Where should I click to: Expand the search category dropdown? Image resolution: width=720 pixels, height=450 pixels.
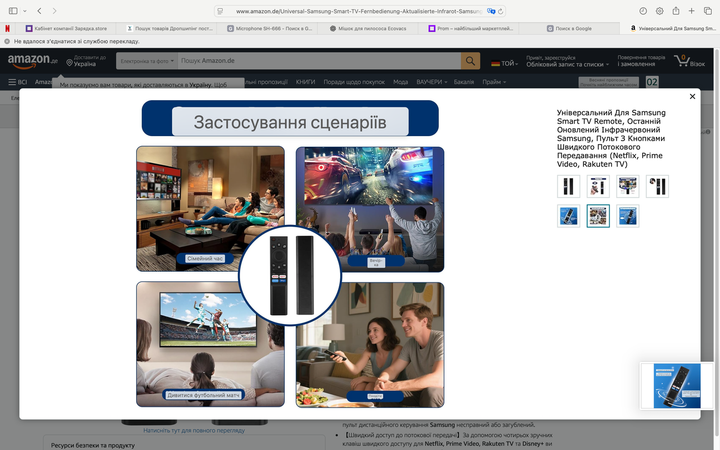pos(147,61)
